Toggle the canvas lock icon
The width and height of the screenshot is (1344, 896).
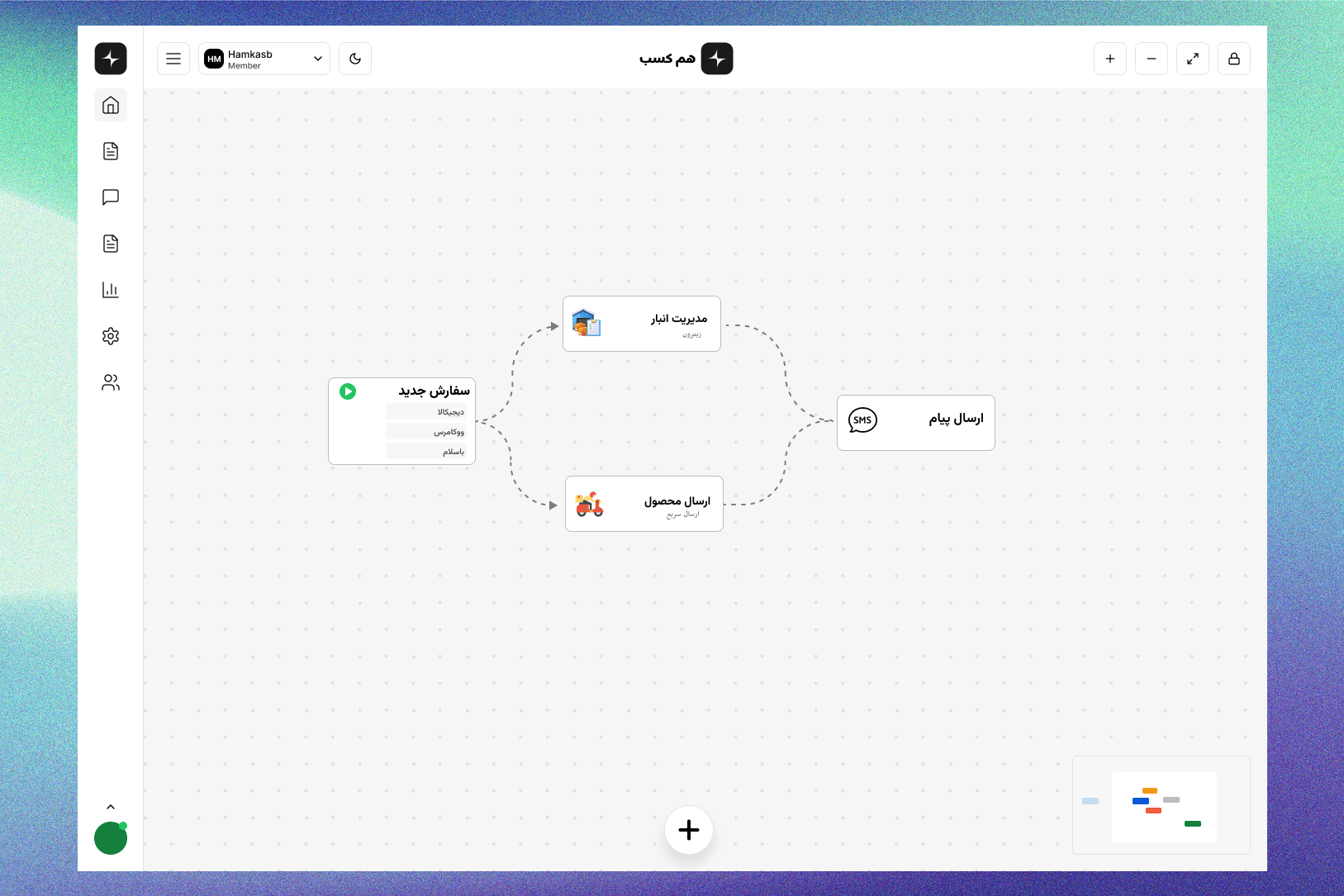coord(1233,59)
